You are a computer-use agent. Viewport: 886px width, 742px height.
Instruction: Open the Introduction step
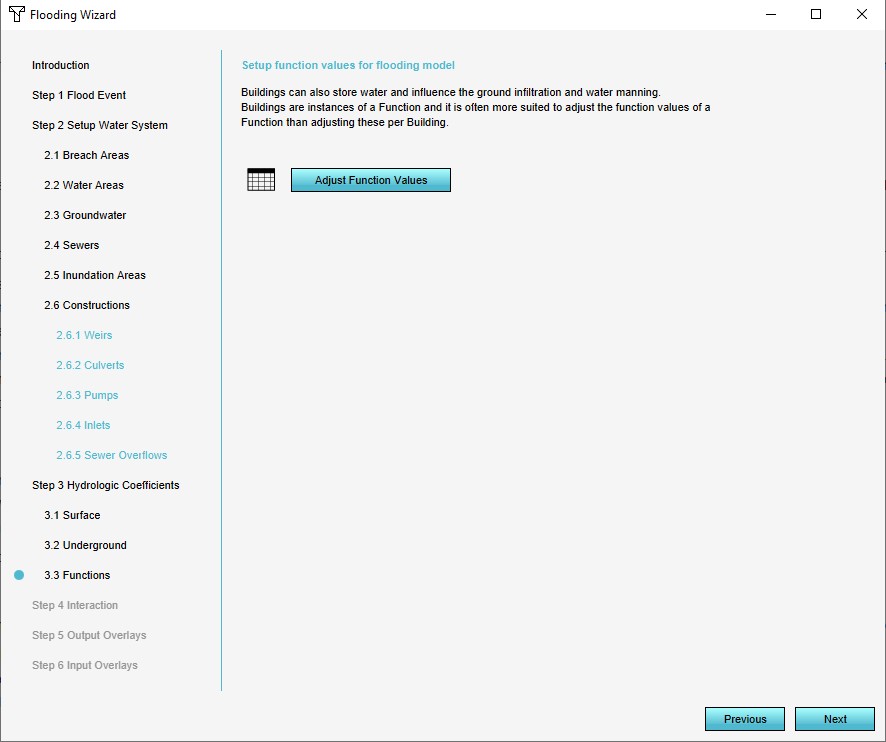[x=60, y=65]
